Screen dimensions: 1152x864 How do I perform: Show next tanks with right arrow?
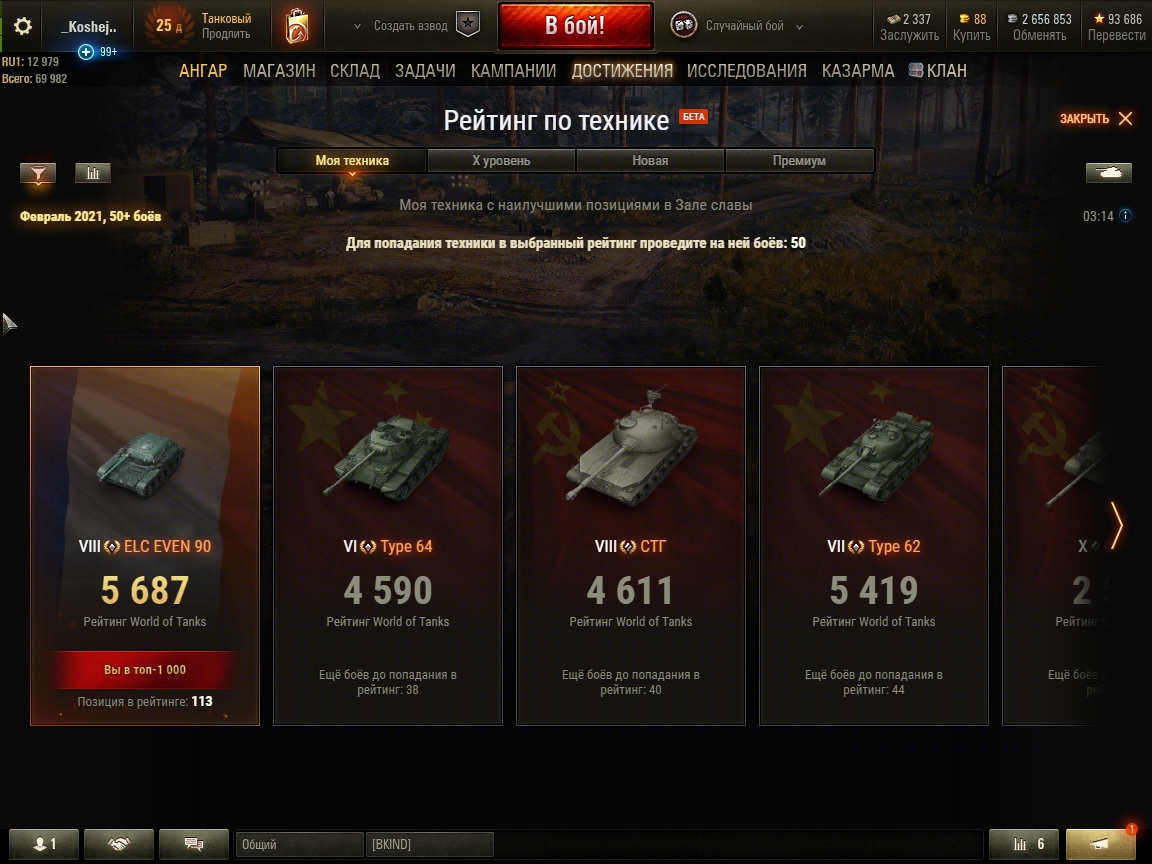coord(1117,525)
